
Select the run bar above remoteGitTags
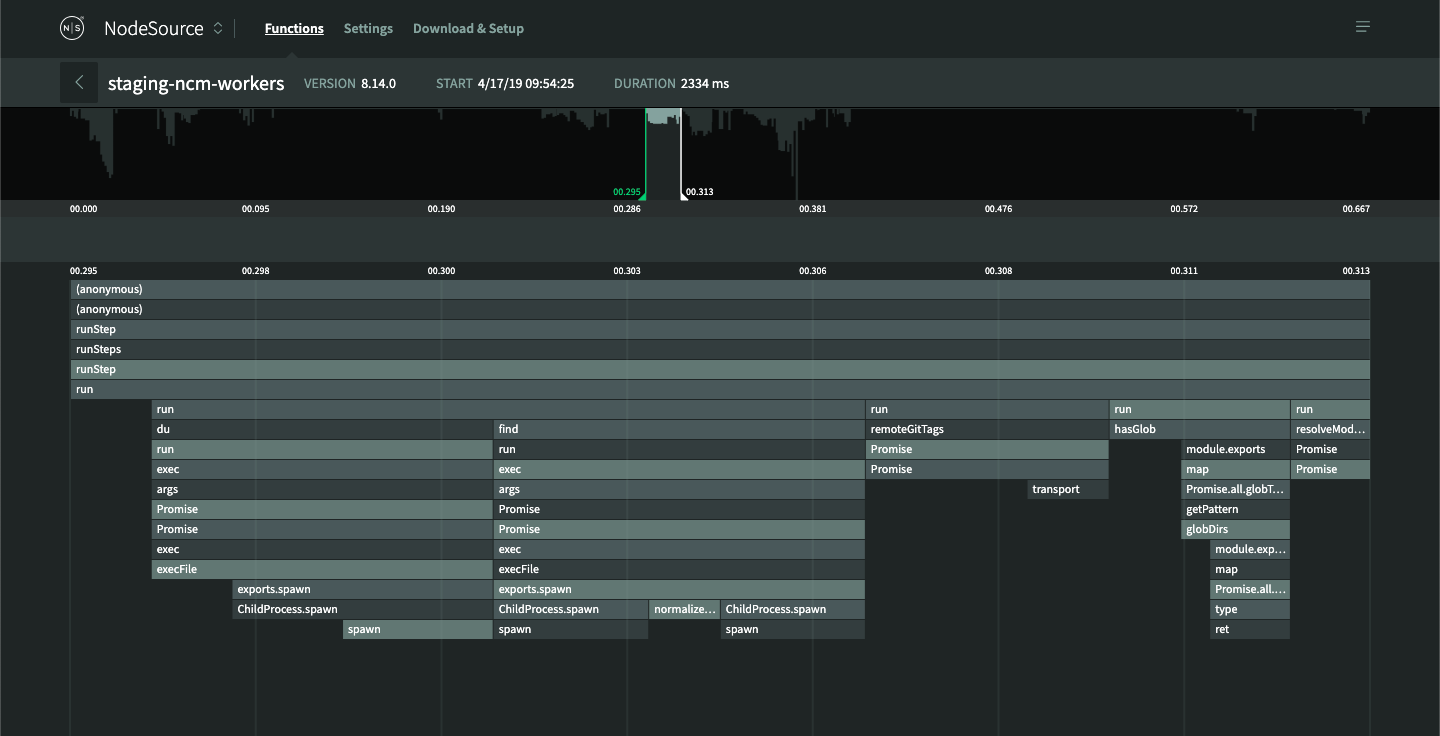point(987,410)
